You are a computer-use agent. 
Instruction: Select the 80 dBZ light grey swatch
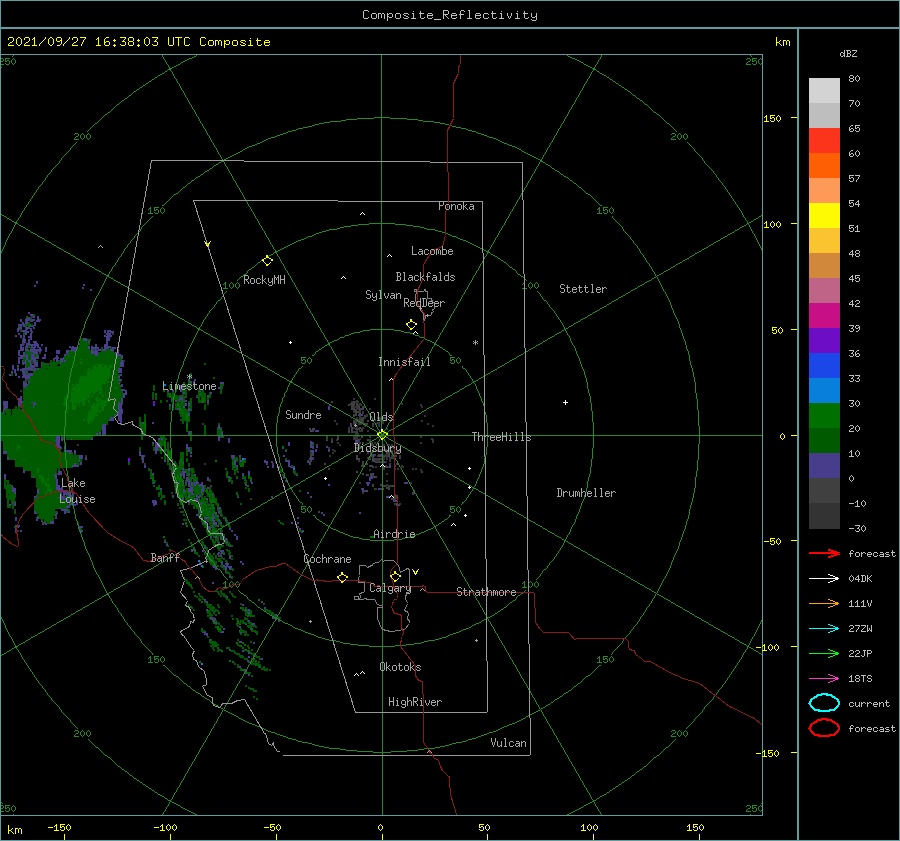pos(824,90)
